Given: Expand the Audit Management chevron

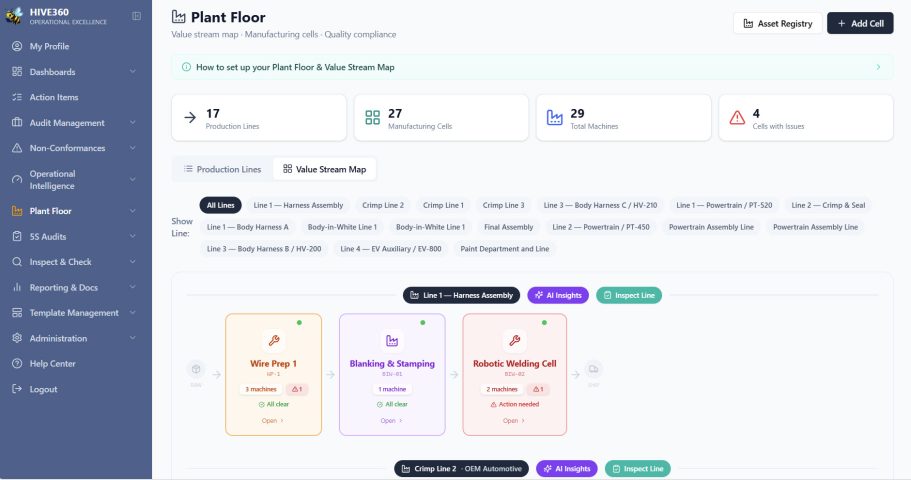Looking at the screenshot, I should 132,123.
